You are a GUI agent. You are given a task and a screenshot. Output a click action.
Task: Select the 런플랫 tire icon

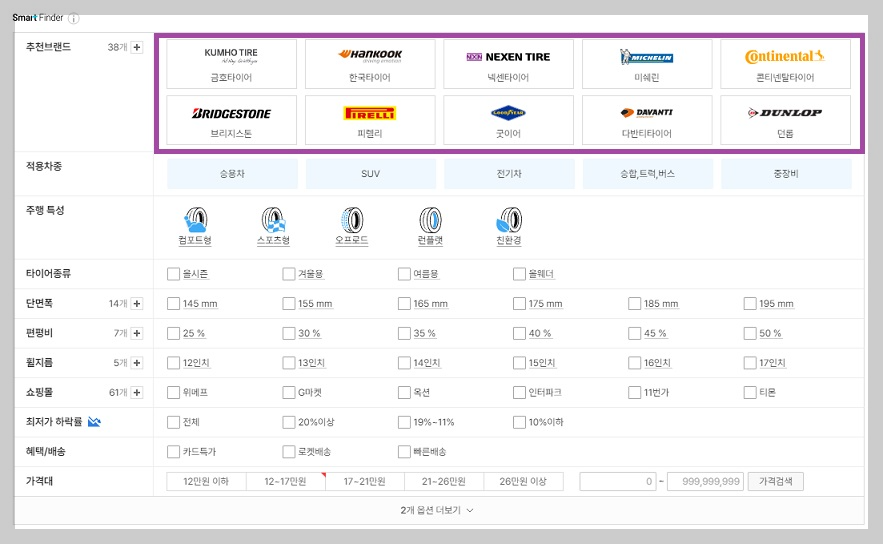pyautogui.click(x=430, y=220)
